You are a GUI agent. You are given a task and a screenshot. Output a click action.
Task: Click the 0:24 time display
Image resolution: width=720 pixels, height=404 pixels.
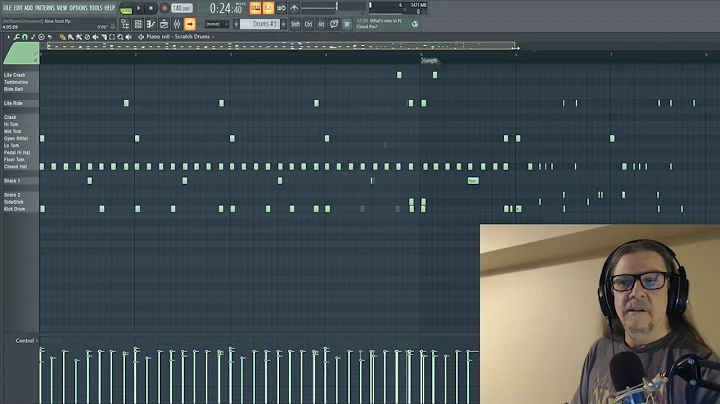pyautogui.click(x=226, y=8)
